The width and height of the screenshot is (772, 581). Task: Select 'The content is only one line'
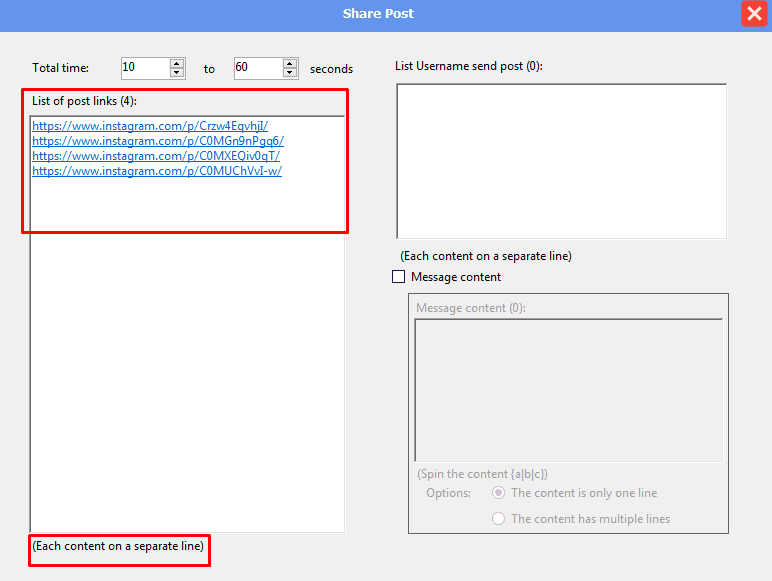click(x=499, y=493)
